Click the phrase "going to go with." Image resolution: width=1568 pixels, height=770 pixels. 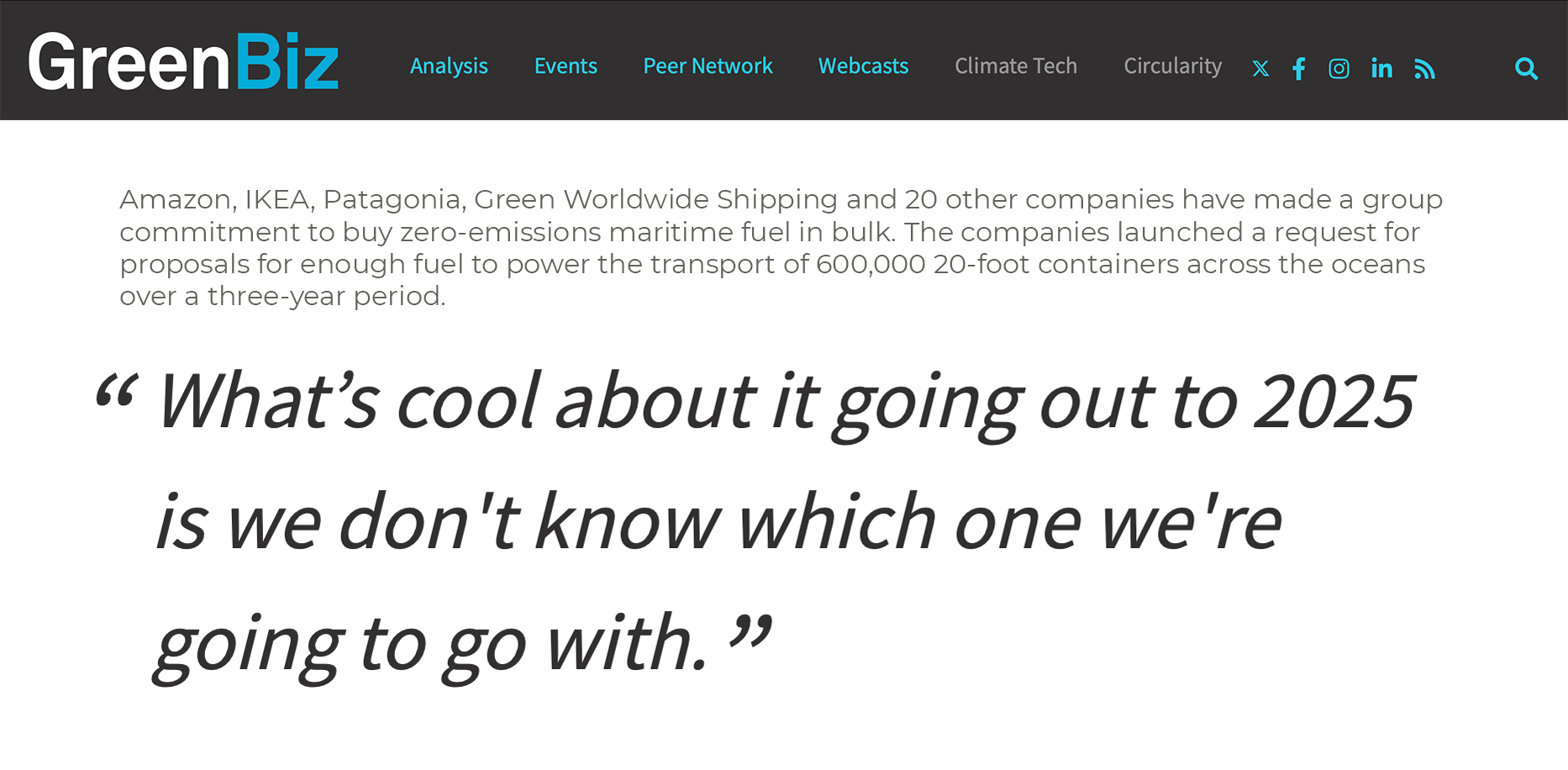[431, 645]
